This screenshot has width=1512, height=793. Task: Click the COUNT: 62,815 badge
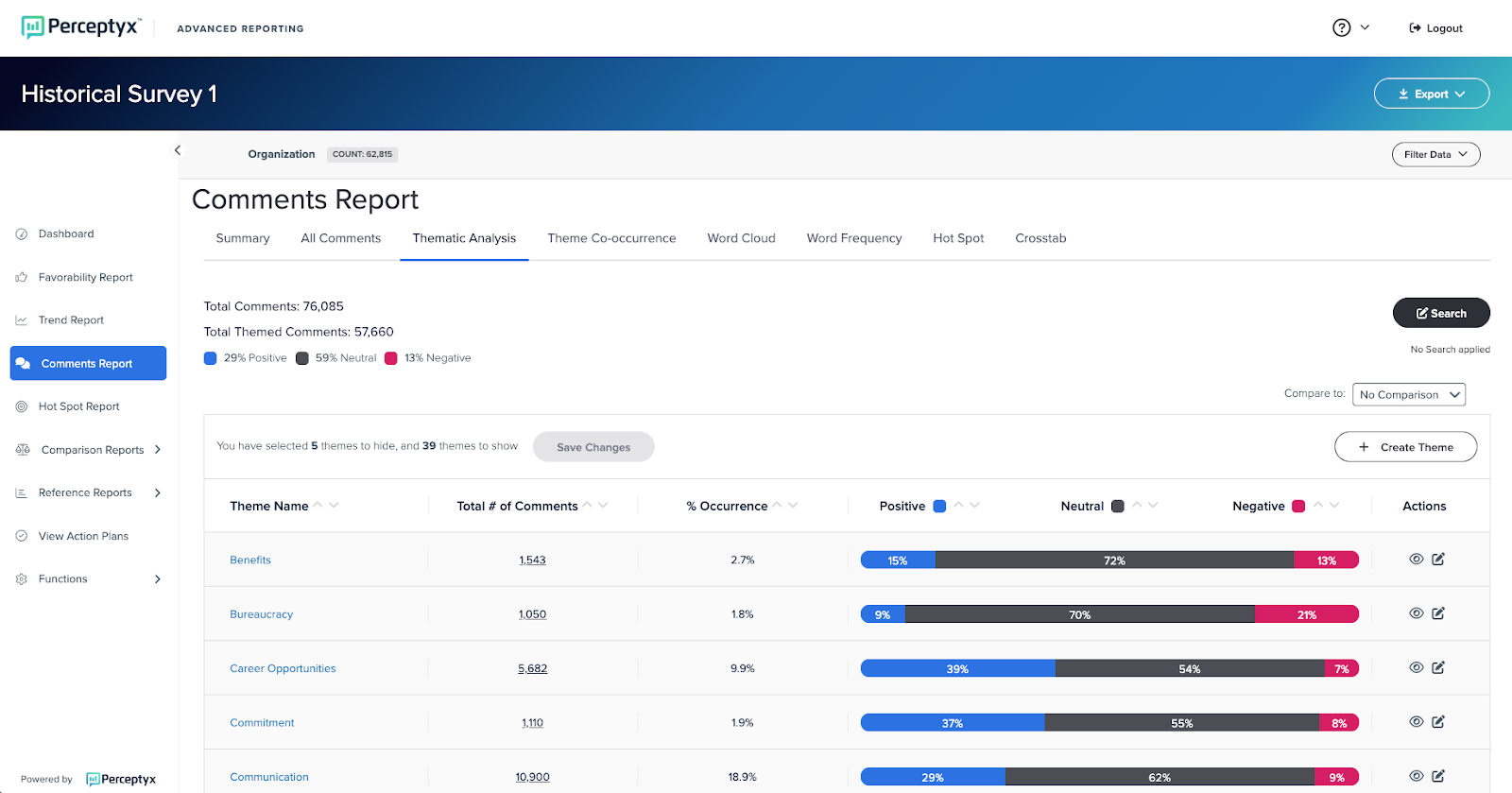point(362,154)
